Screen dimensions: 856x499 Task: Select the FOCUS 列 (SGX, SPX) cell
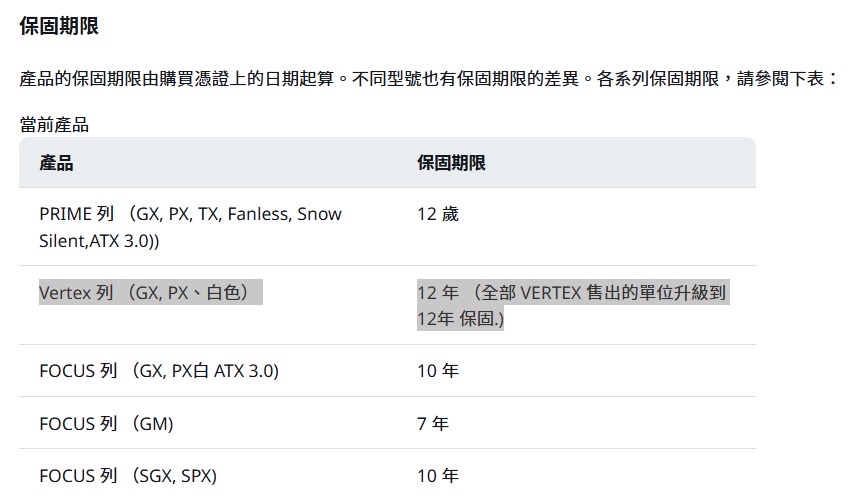tap(128, 476)
